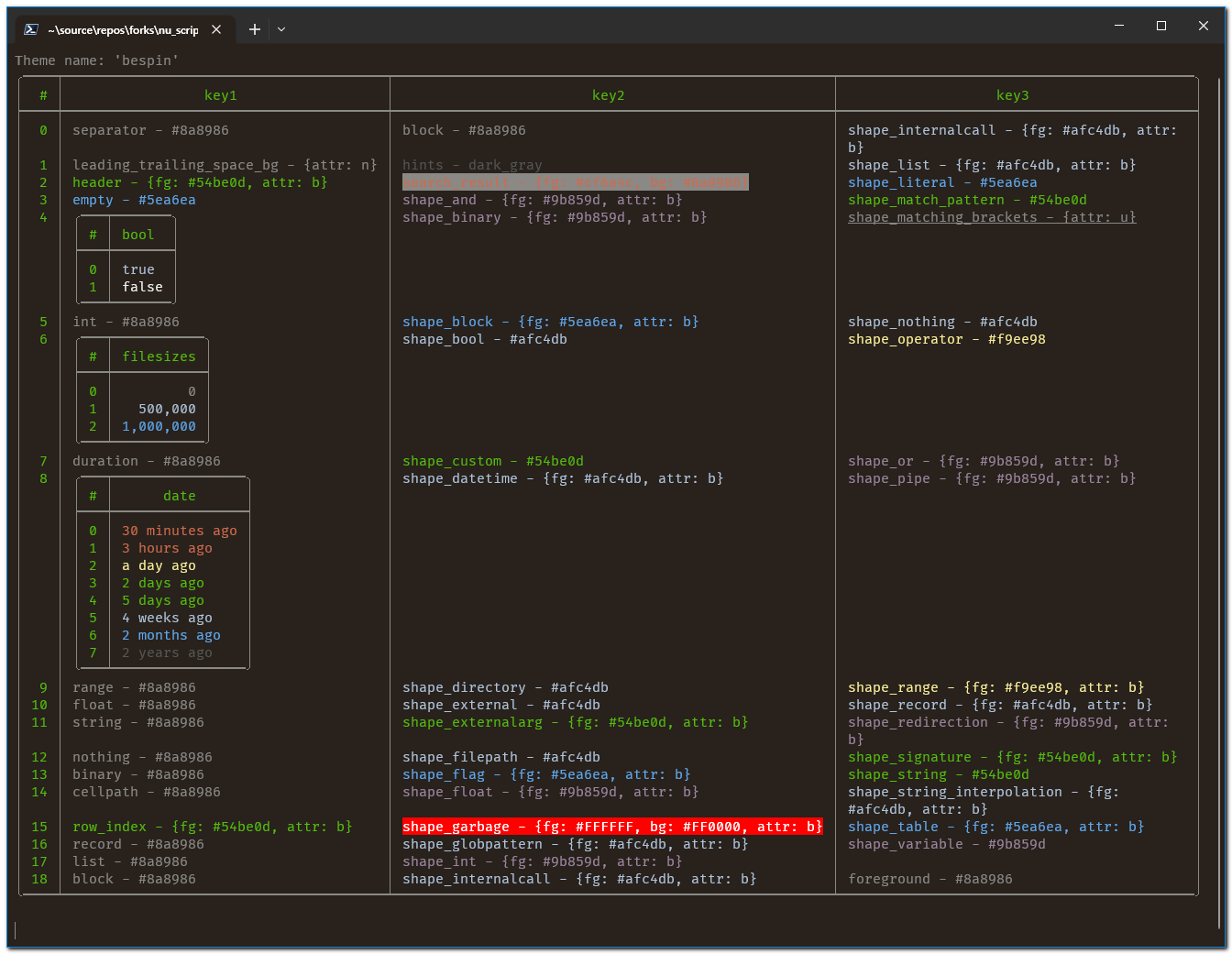This screenshot has width=1232, height=954.
Task: Click the key1 column header
Action: (x=221, y=95)
